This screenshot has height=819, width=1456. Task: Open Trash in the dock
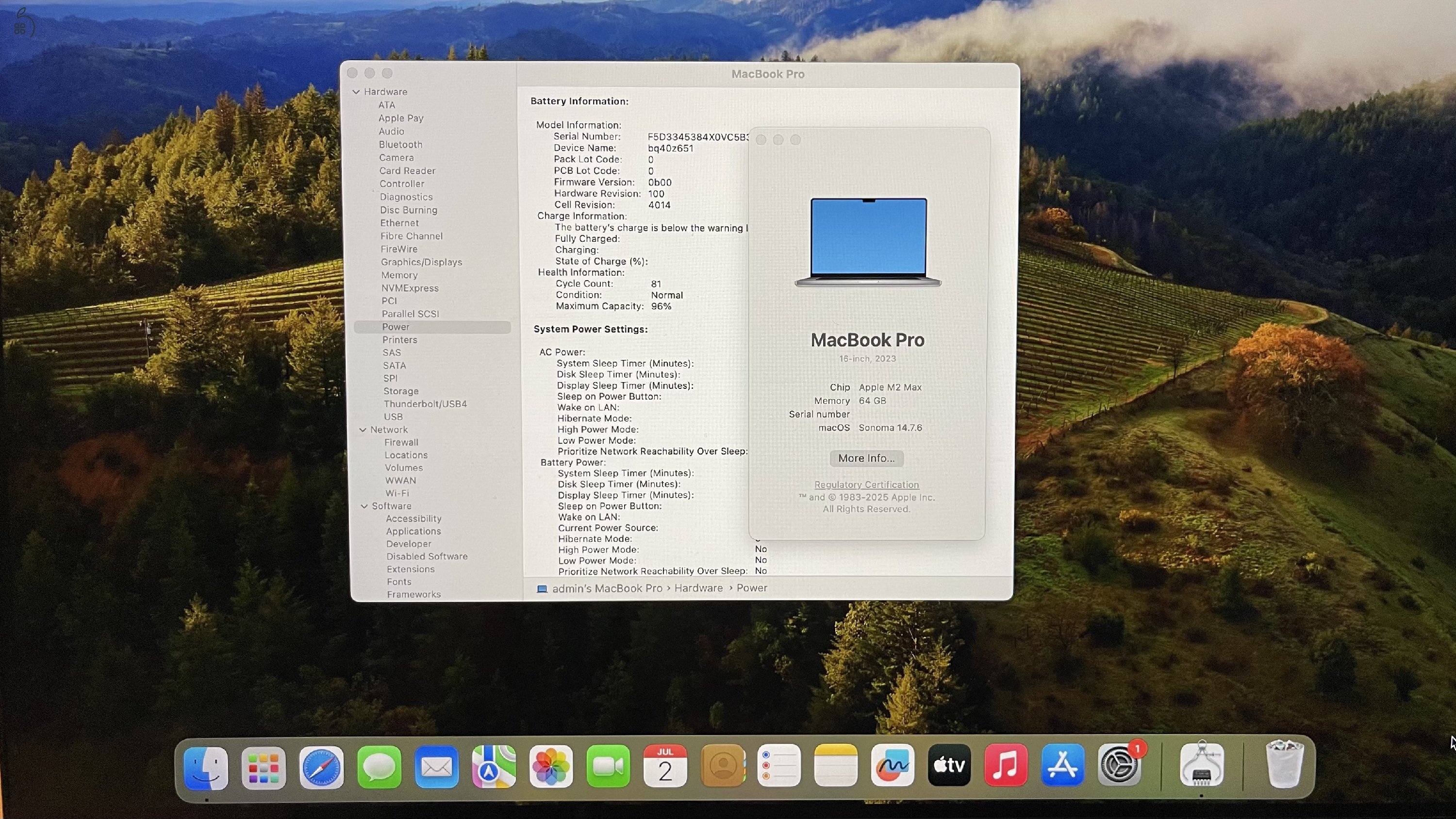click(1284, 764)
